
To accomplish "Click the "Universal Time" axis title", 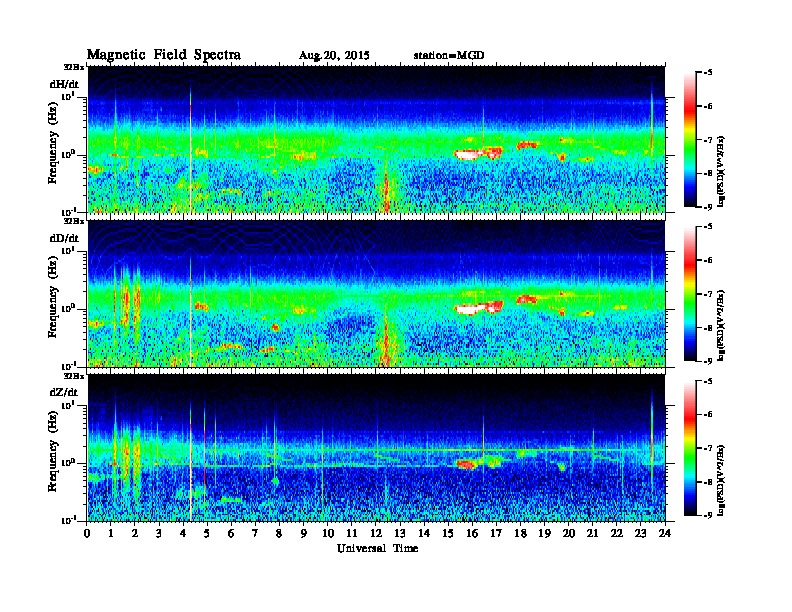I will pyautogui.click(x=377, y=548).
